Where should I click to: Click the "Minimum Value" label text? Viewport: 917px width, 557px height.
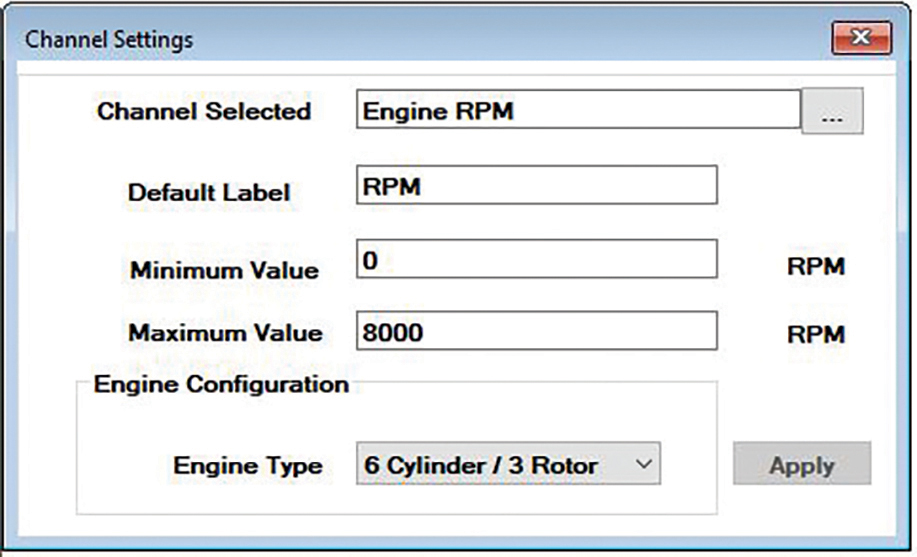click(x=224, y=270)
